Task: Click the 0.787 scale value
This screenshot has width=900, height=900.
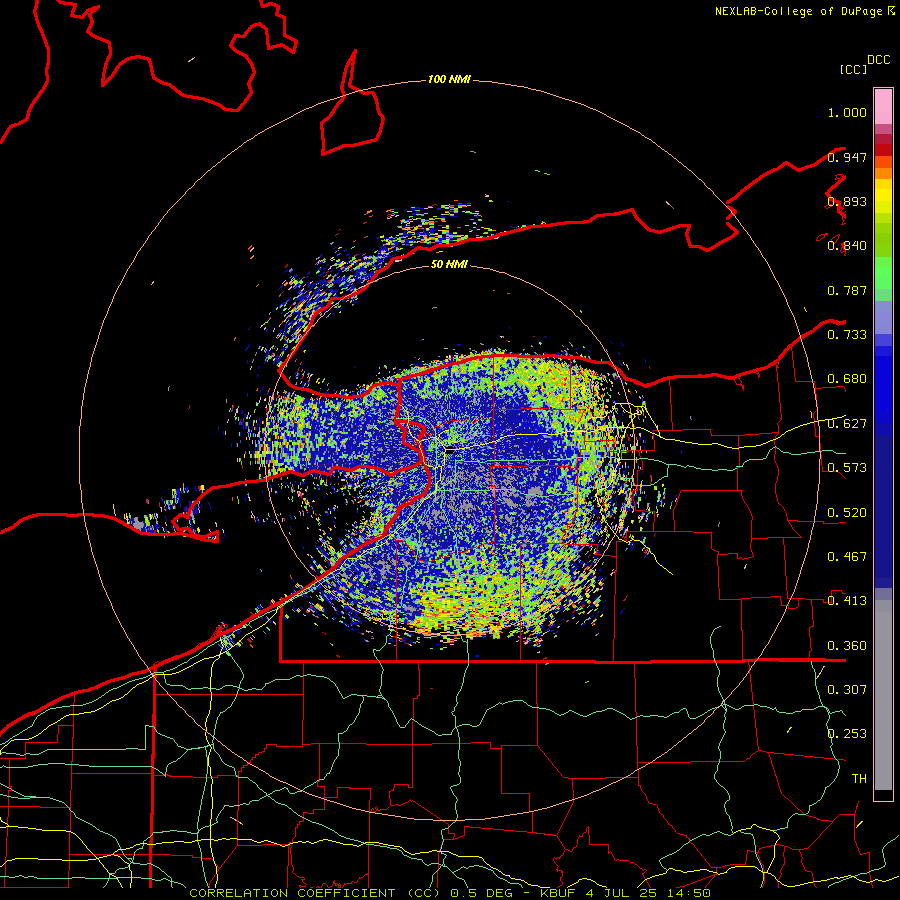Action: tap(847, 290)
